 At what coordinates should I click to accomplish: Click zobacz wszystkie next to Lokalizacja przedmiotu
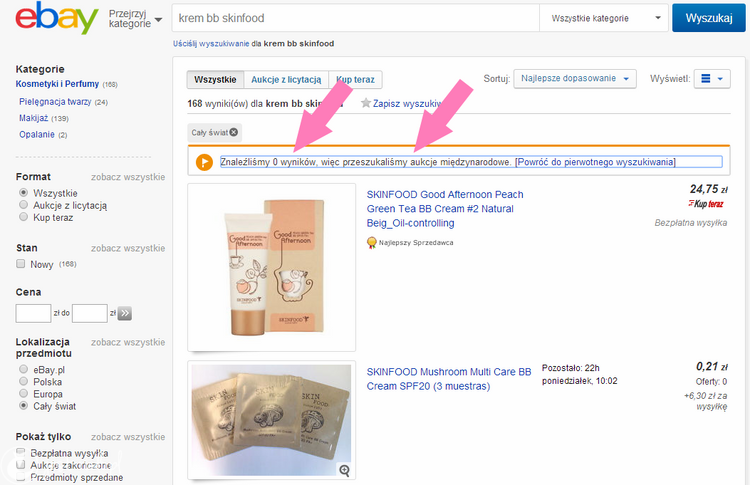click(128, 342)
